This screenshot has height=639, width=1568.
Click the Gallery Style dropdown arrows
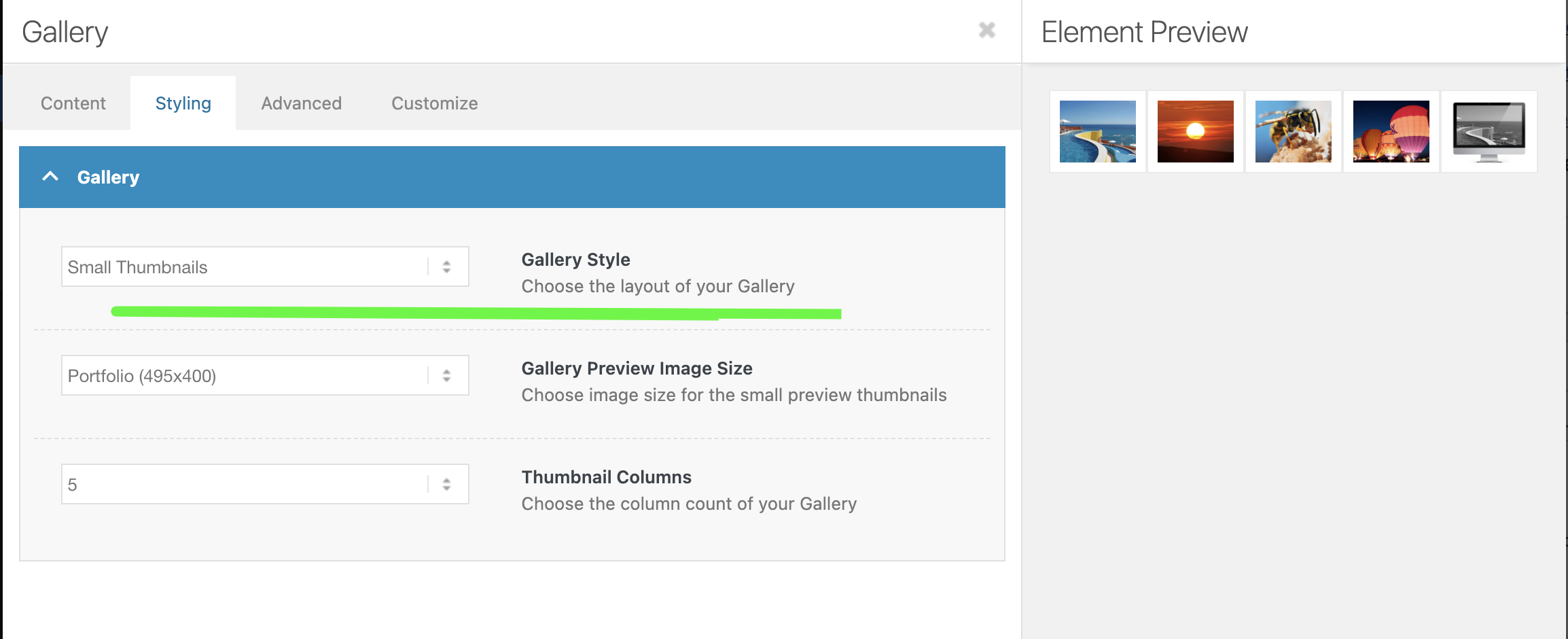446,266
